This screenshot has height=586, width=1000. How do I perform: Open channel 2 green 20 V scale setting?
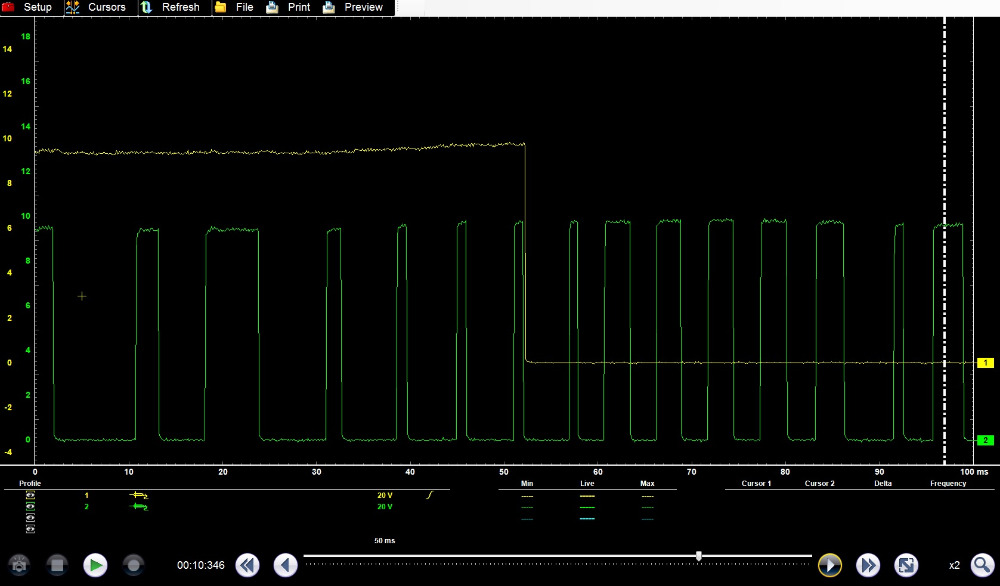coord(384,507)
